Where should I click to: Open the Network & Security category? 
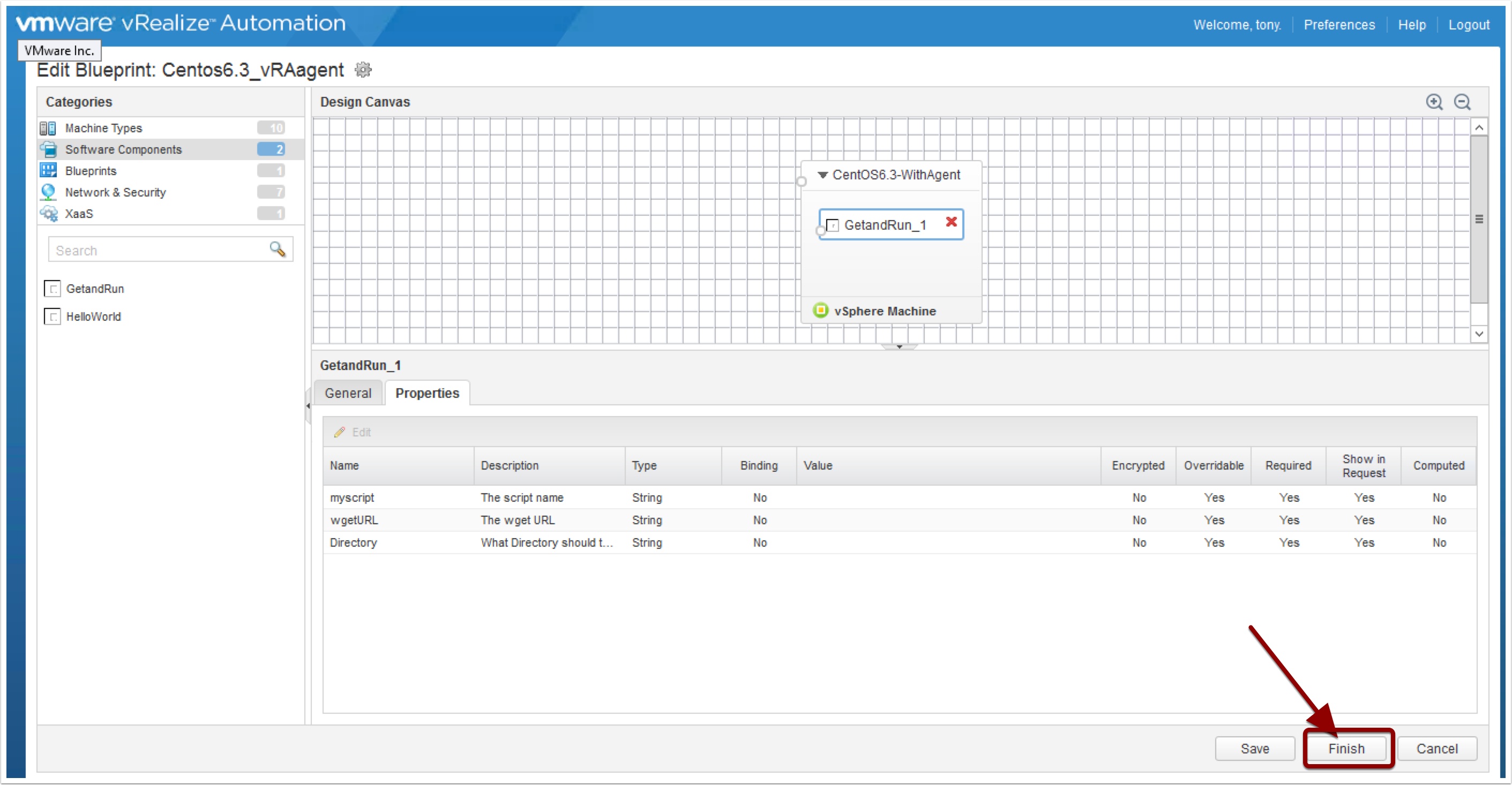point(115,192)
